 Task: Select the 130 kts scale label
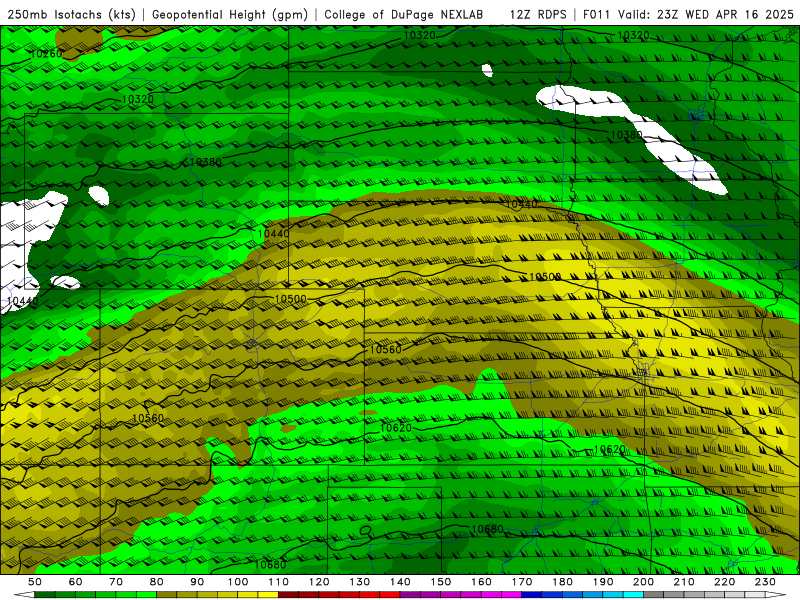click(360, 582)
